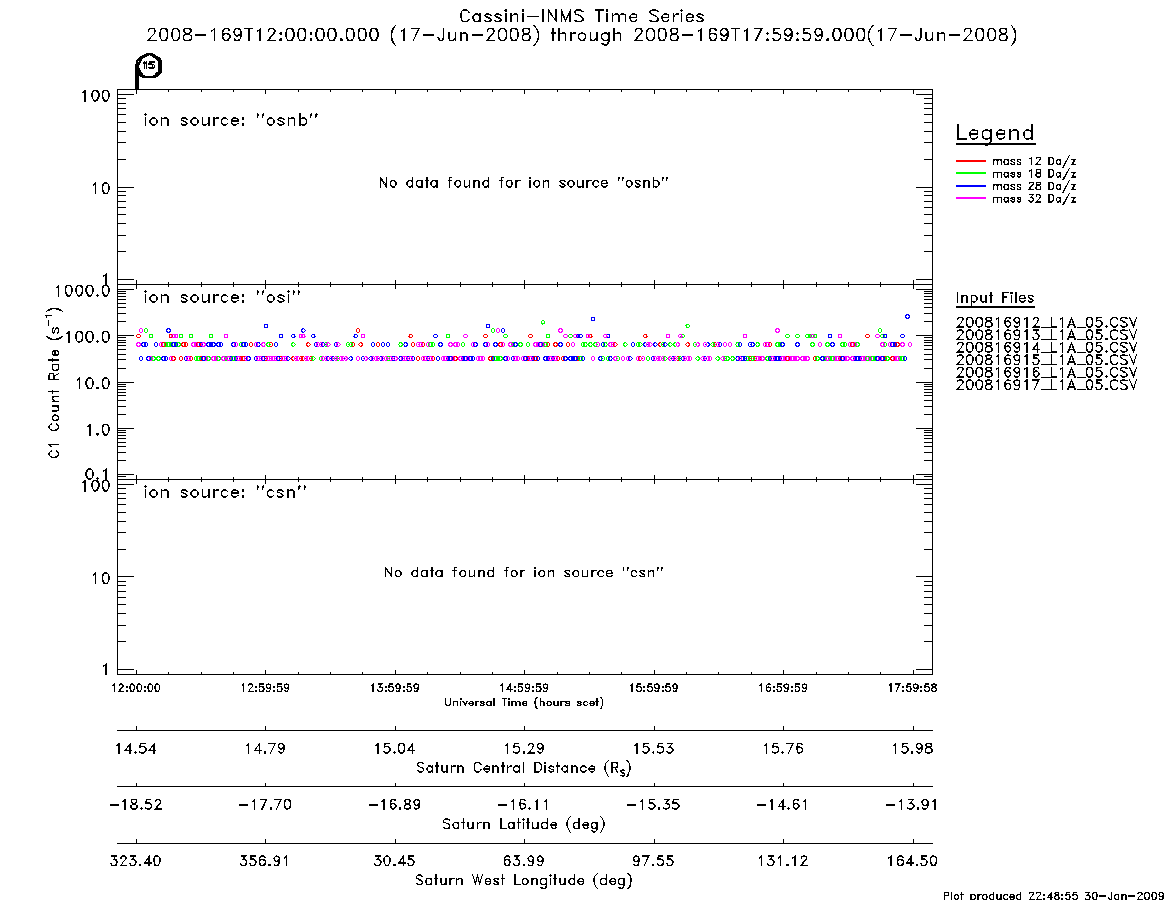Click the 100.0 tick label on the osi panel

[88, 337]
